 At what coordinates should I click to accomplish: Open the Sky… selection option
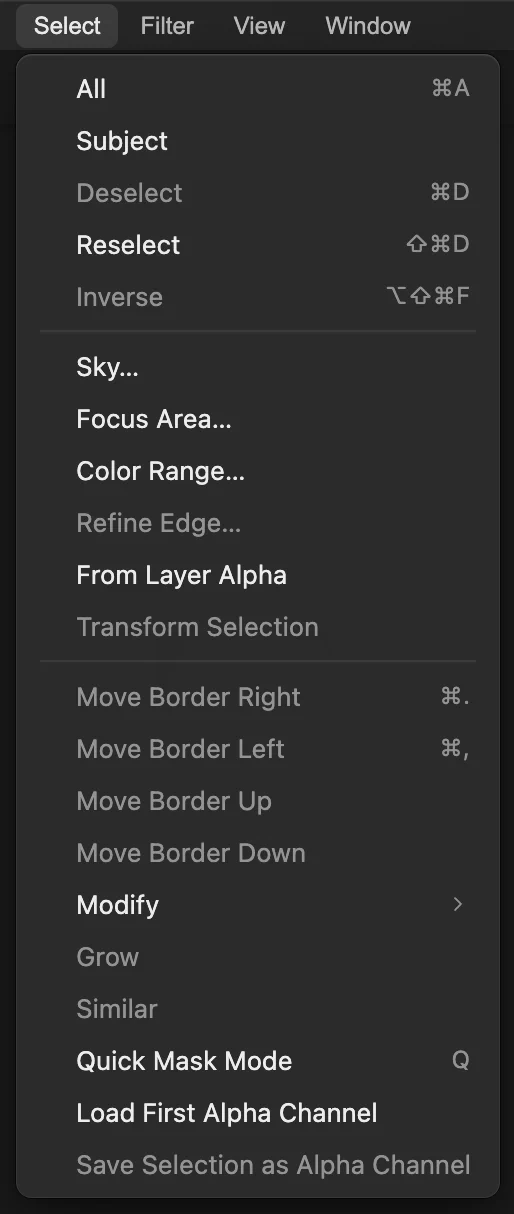point(258,367)
